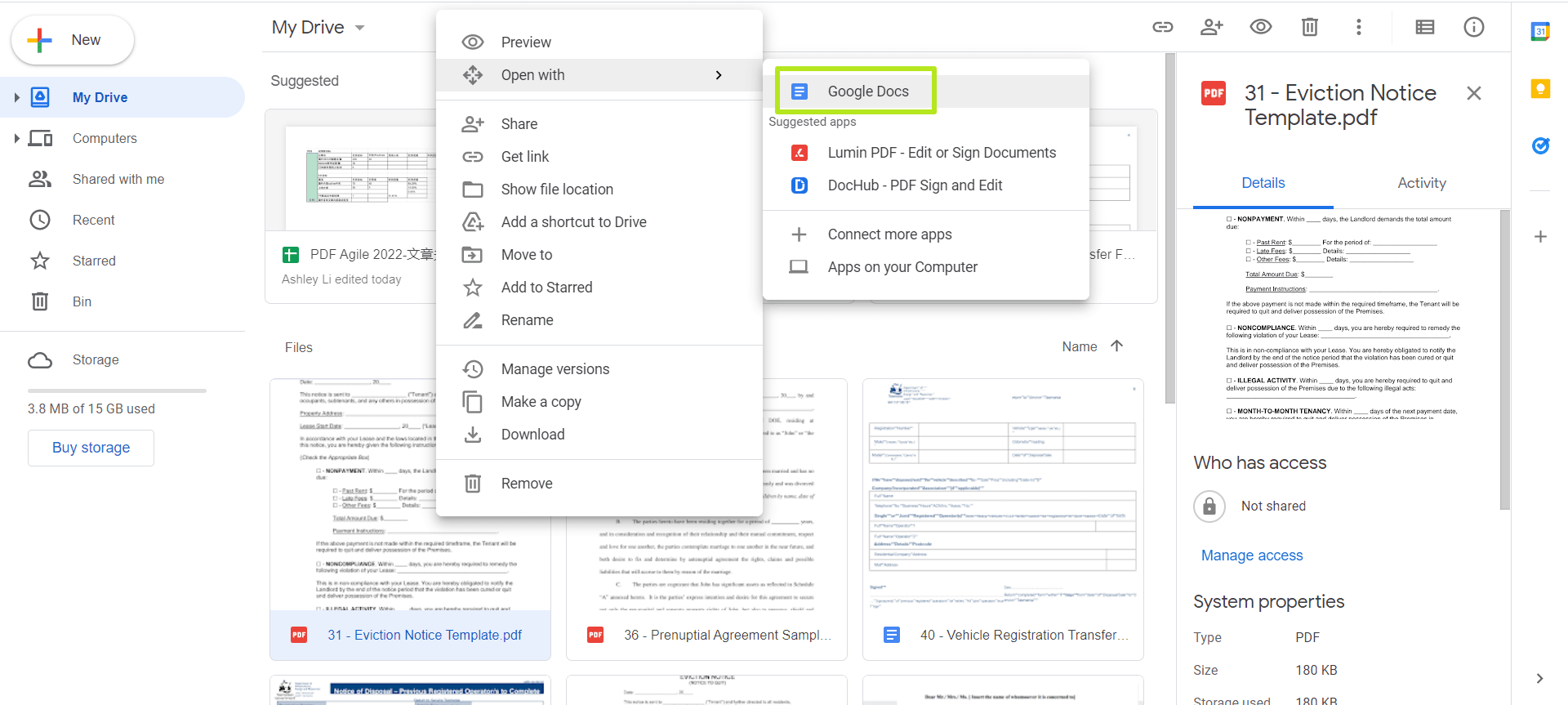1568x705 pixels.
Task: Choose Share in the context menu
Action: [599, 123]
